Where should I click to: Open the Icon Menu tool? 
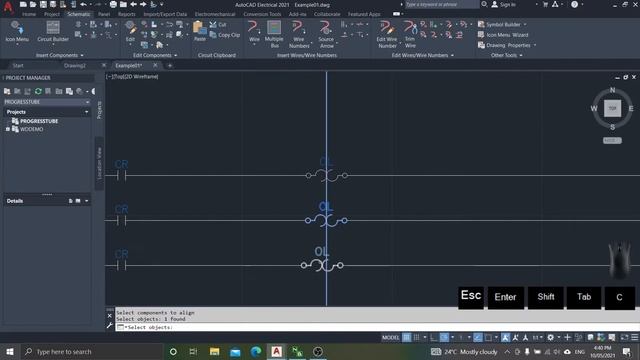[x=16, y=32]
